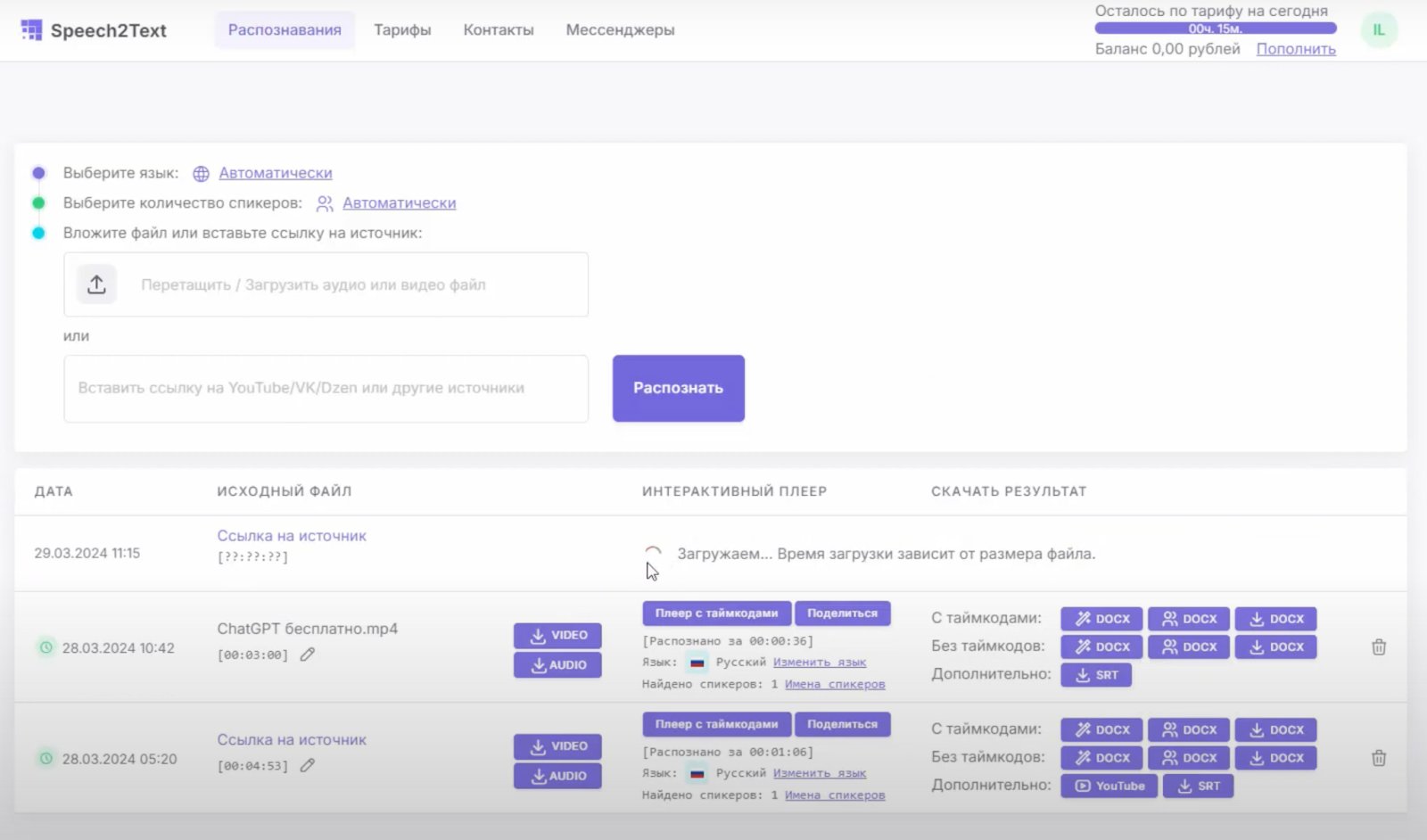Click trash icon for 28.03.2024 05:20 entry
The height and width of the screenshot is (840, 1427).
pos(1378,759)
